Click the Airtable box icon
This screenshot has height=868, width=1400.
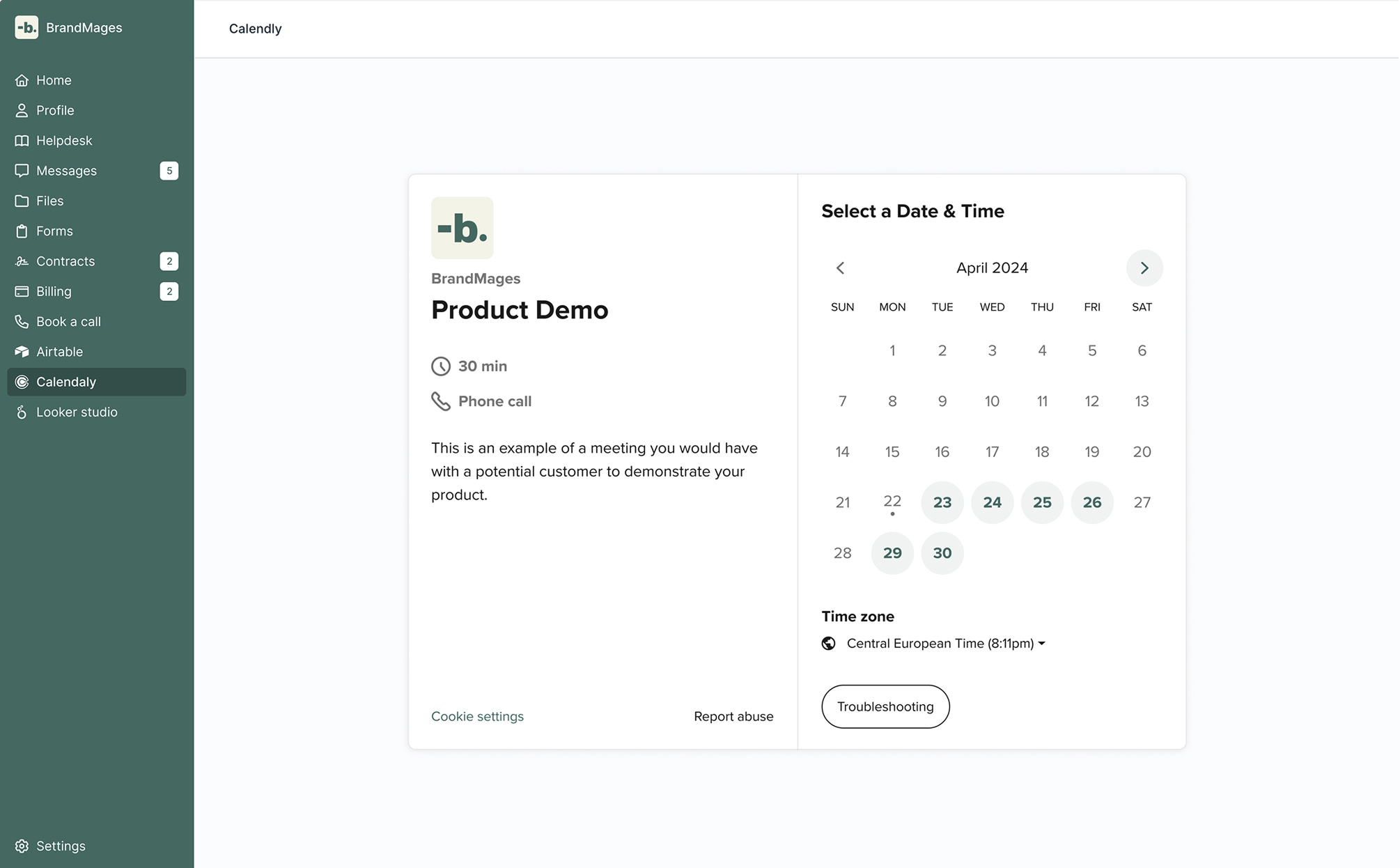click(22, 352)
